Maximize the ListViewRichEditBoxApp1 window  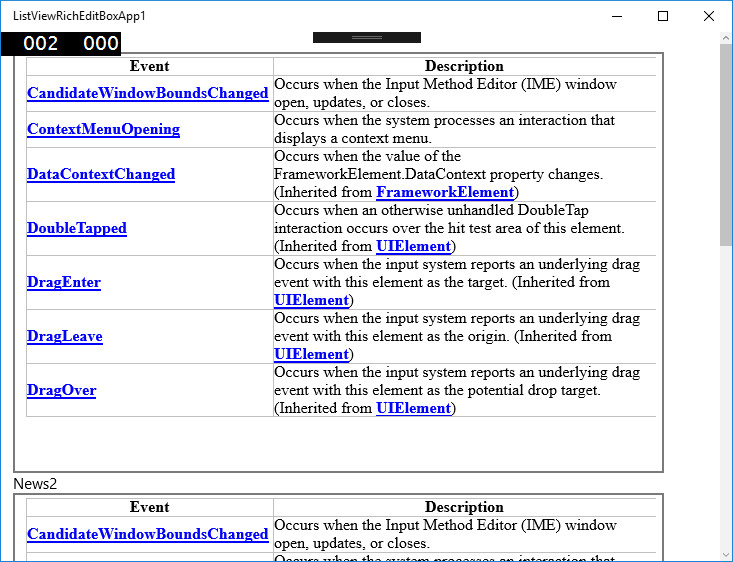(x=663, y=16)
